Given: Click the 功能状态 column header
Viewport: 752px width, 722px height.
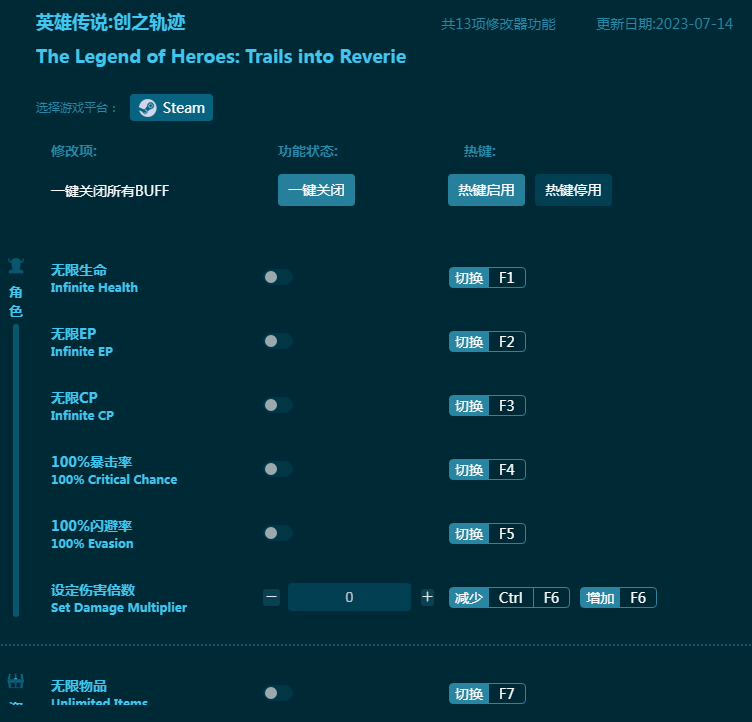Looking at the screenshot, I should [x=308, y=152].
